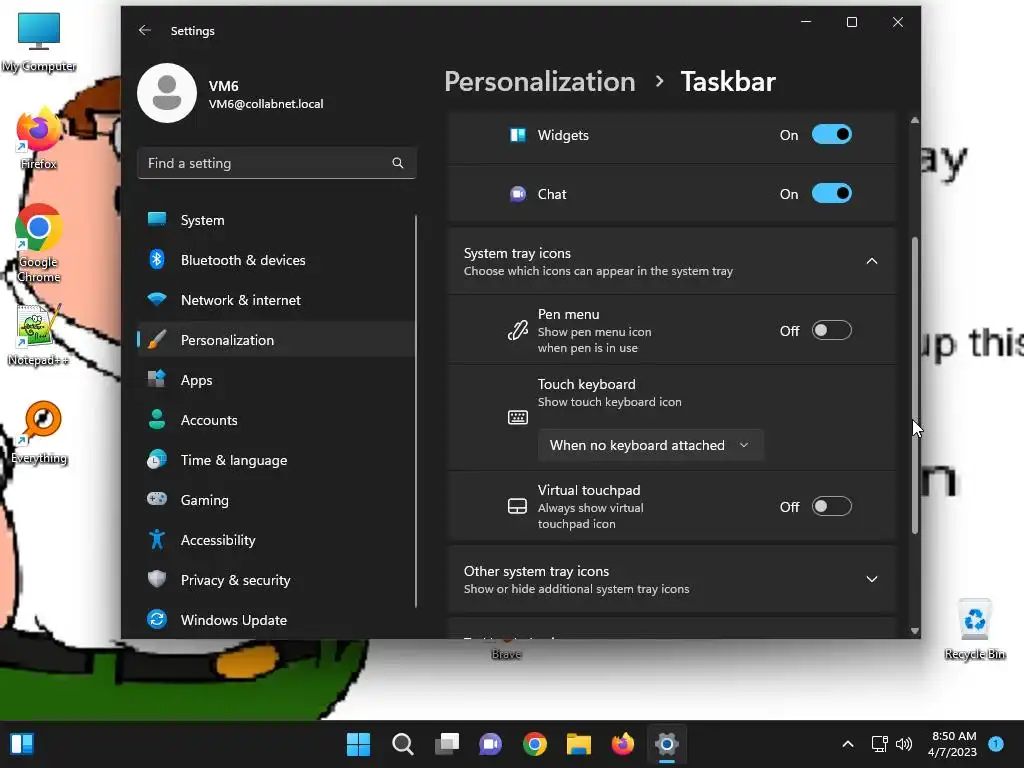1024x768 pixels.
Task: Click the settings page vertical scrollbar thumb
Action: pos(915,385)
